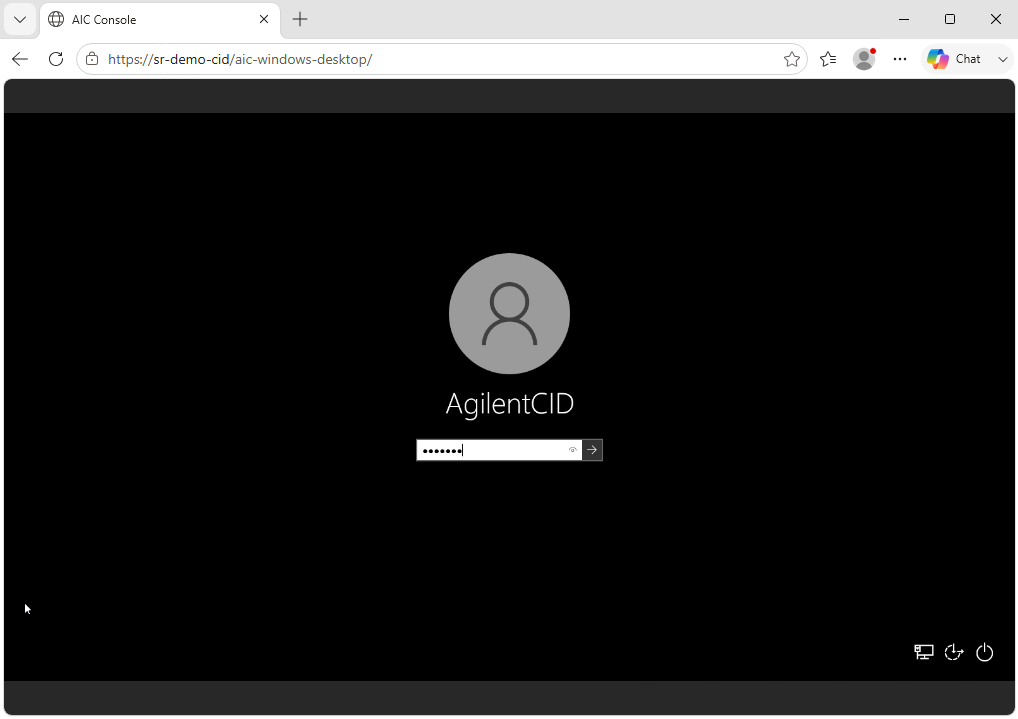Screen dimensions: 1018x719
Task: Go back to the previous page
Action: click(20, 59)
